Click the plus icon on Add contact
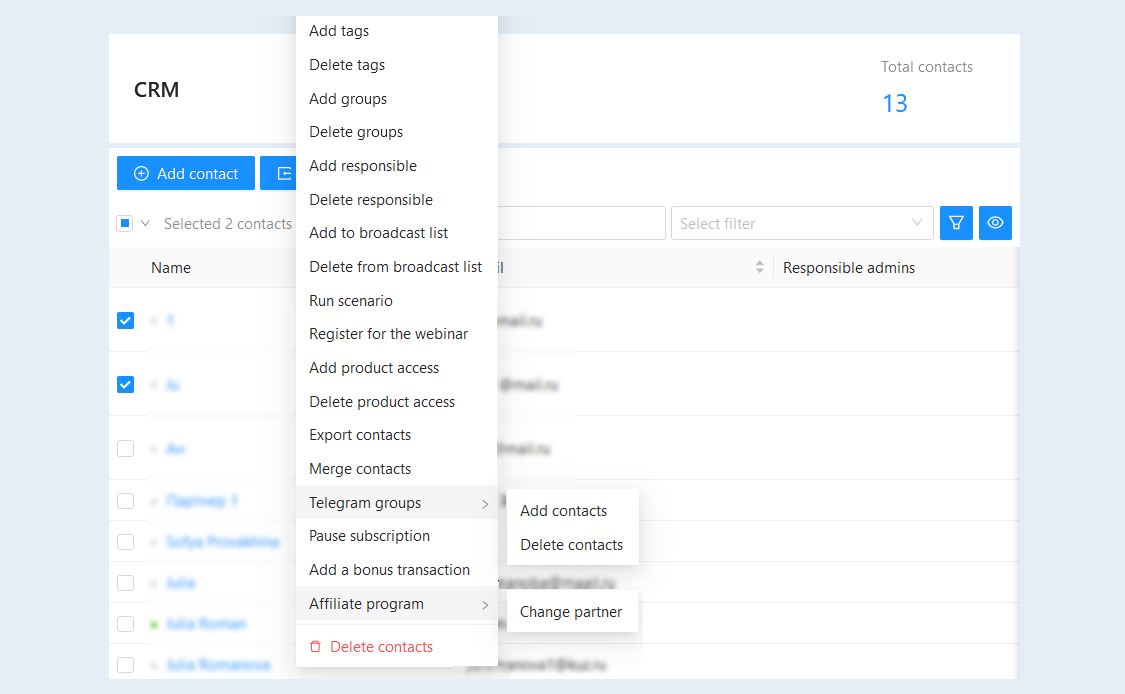 click(141, 174)
